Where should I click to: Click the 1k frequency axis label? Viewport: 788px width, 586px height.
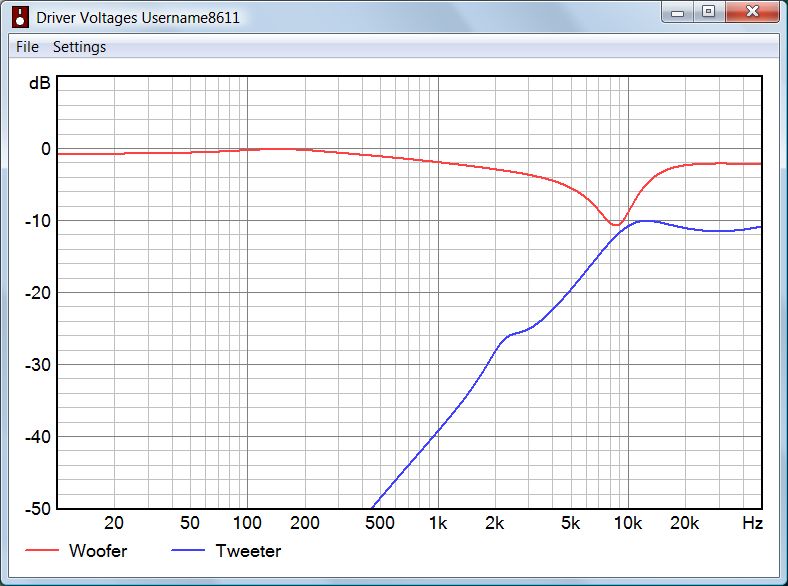[438, 523]
